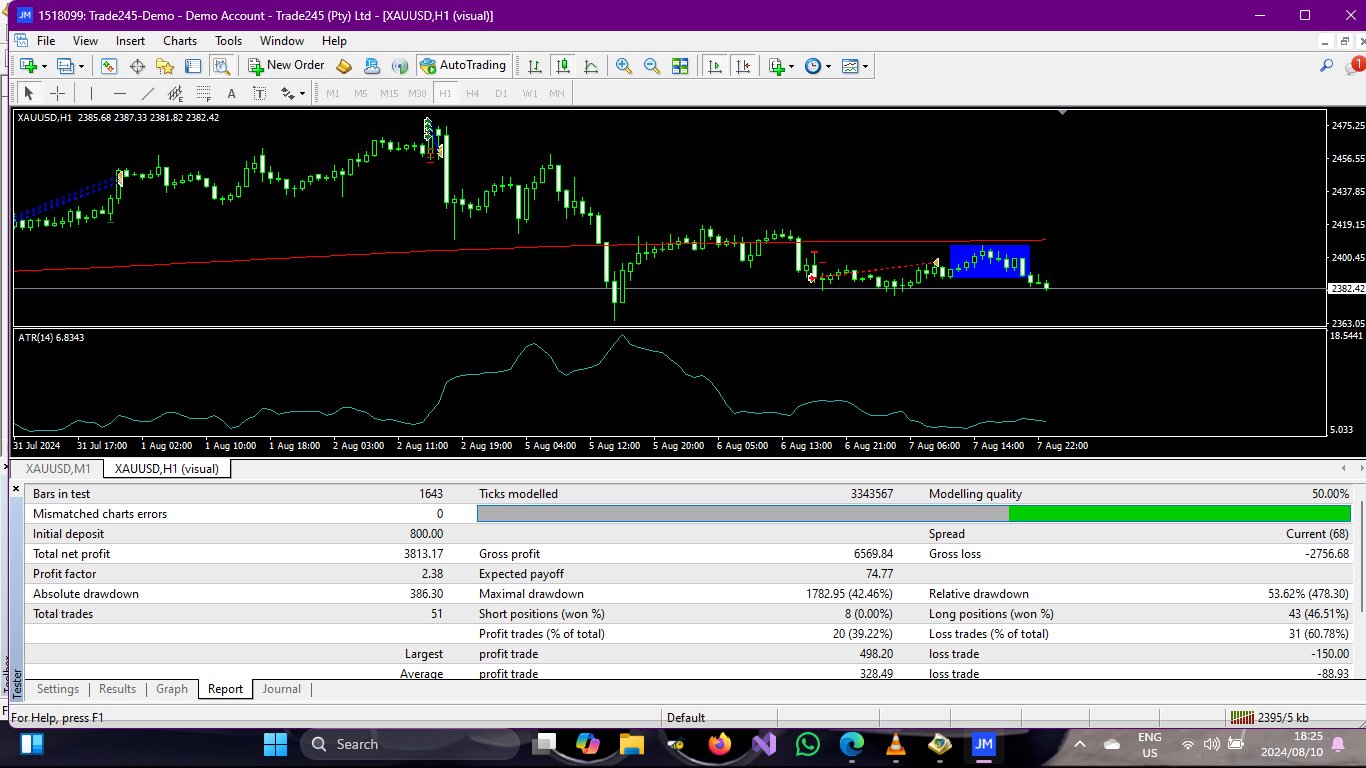Click the connection status bars icon

click(1242, 717)
